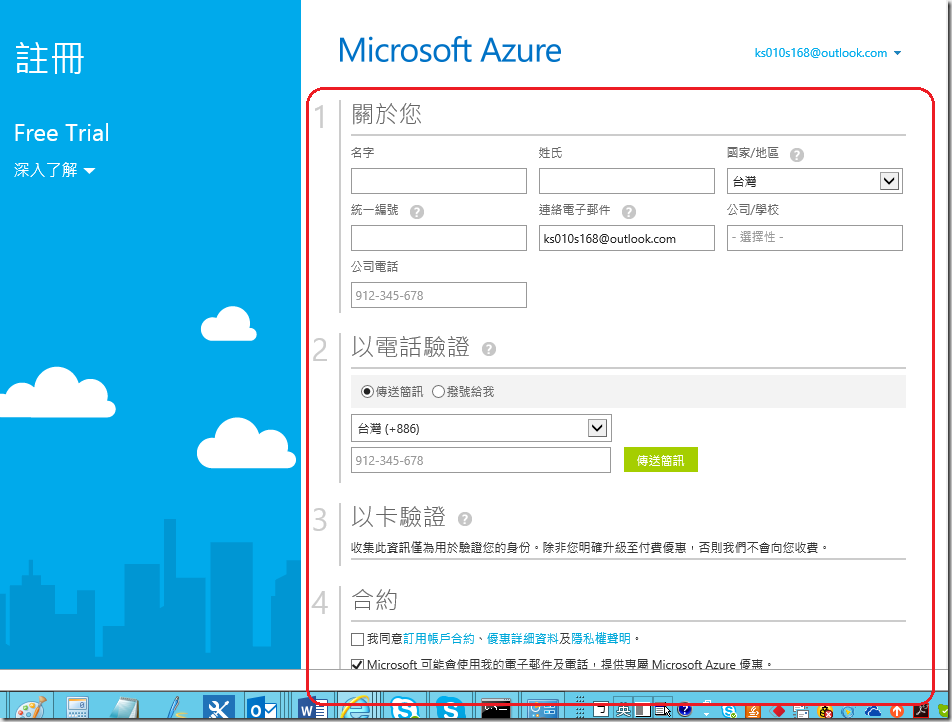Viewport: 952px width, 722px height.
Task: Click the 名字 input field
Action: 438,181
